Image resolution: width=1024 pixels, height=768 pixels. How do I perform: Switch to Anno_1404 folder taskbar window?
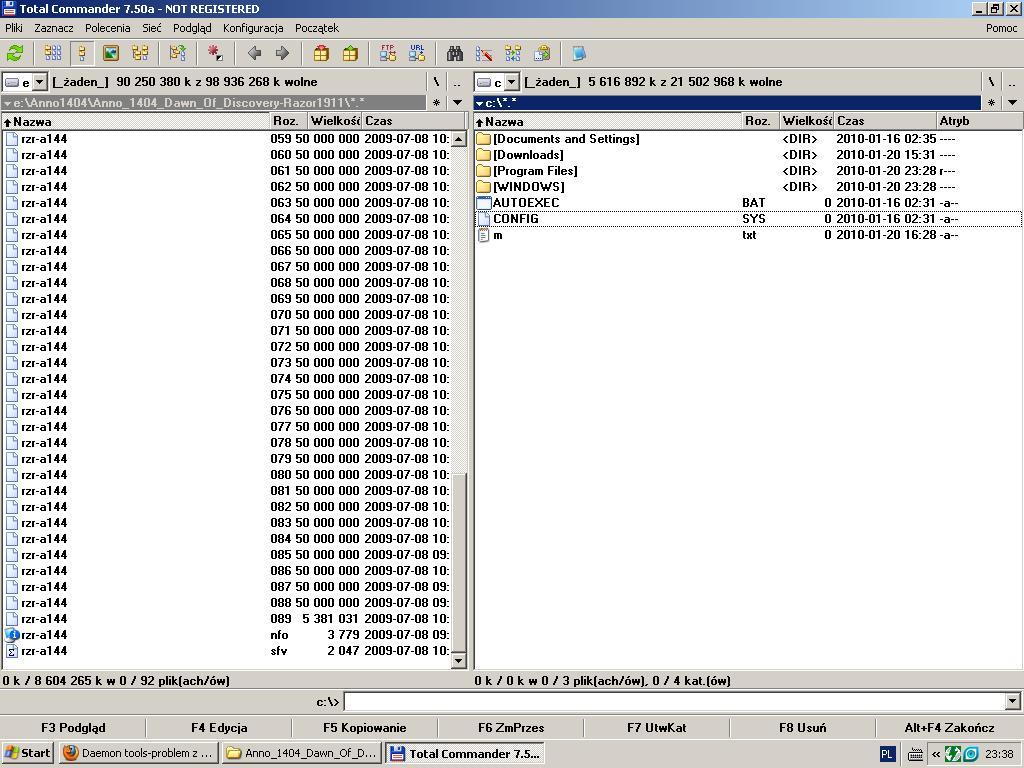pyautogui.click(x=301, y=753)
